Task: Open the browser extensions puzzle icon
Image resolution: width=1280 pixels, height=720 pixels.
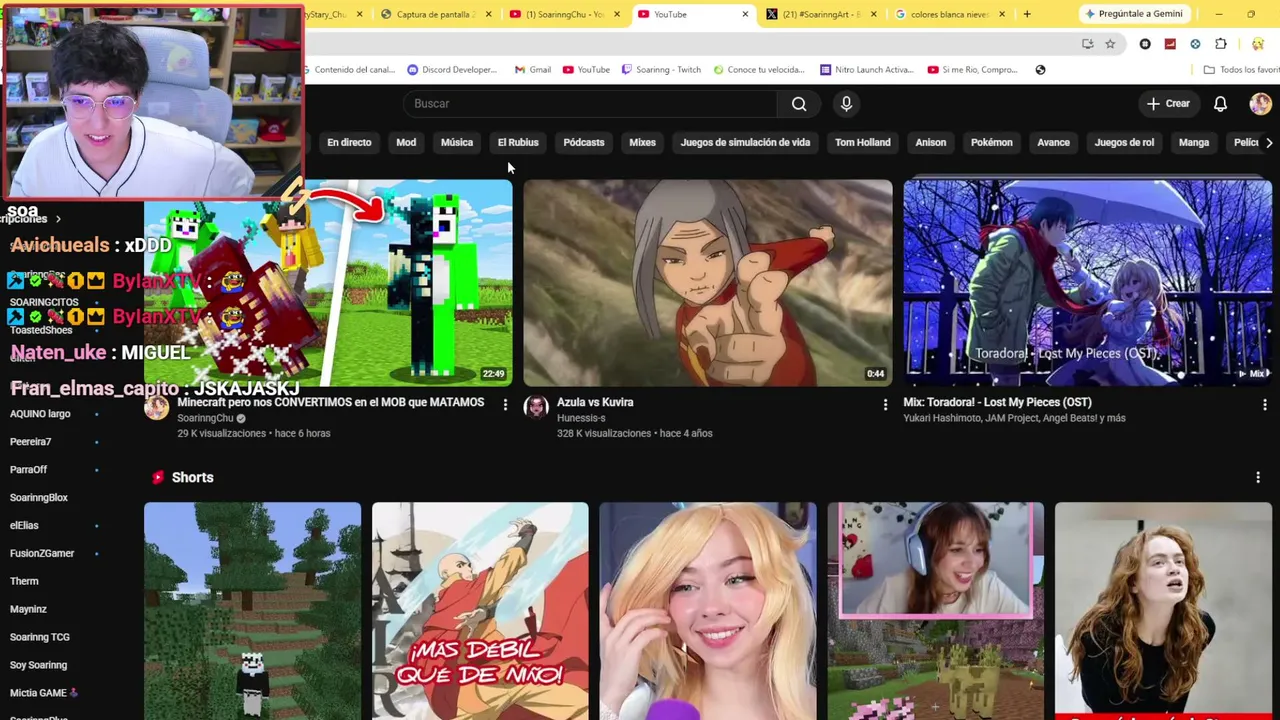Action: (1221, 44)
